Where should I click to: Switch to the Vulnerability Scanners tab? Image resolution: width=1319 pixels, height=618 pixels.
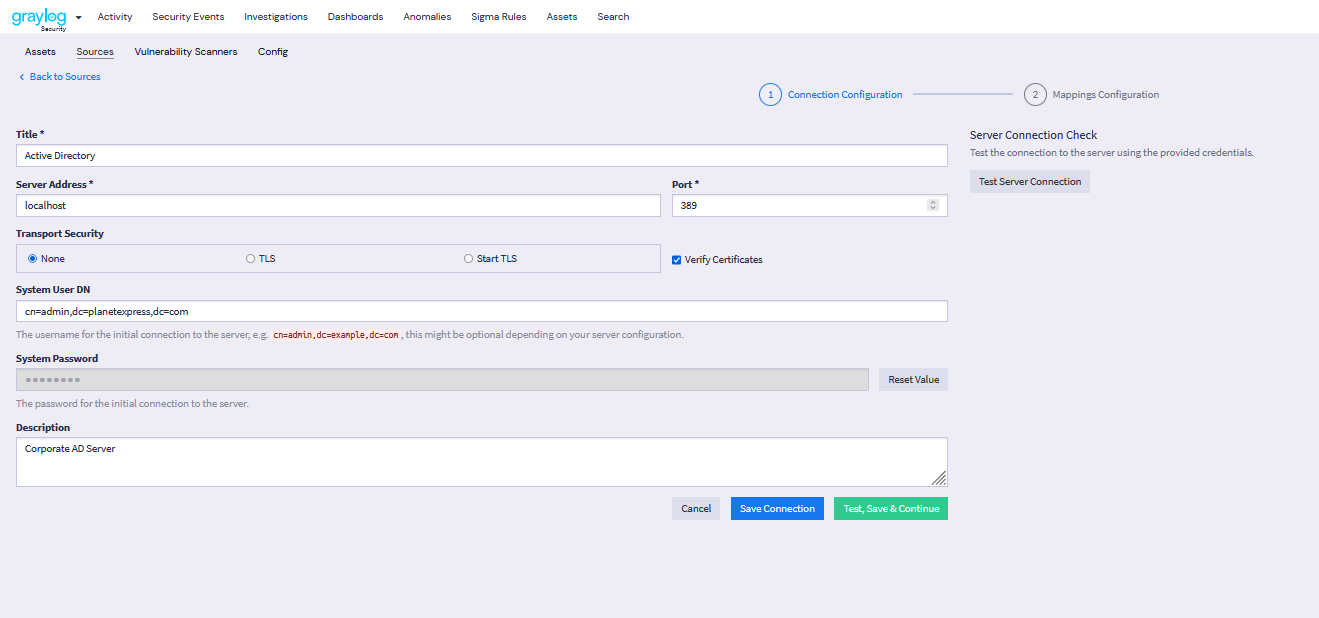[x=186, y=52]
